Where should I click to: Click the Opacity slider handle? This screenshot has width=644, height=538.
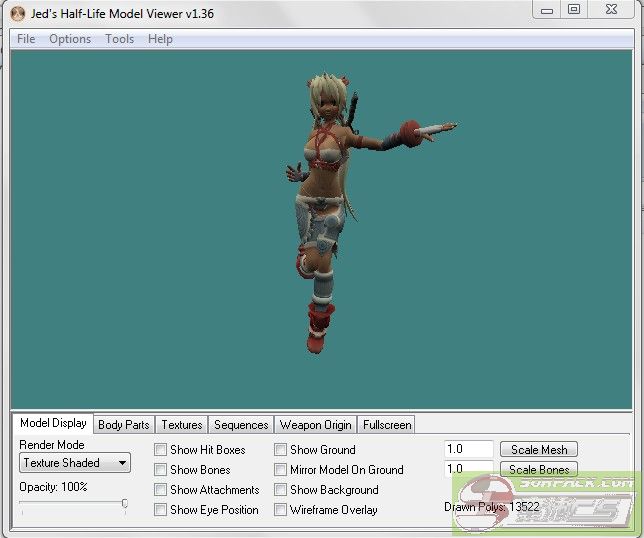tap(125, 503)
